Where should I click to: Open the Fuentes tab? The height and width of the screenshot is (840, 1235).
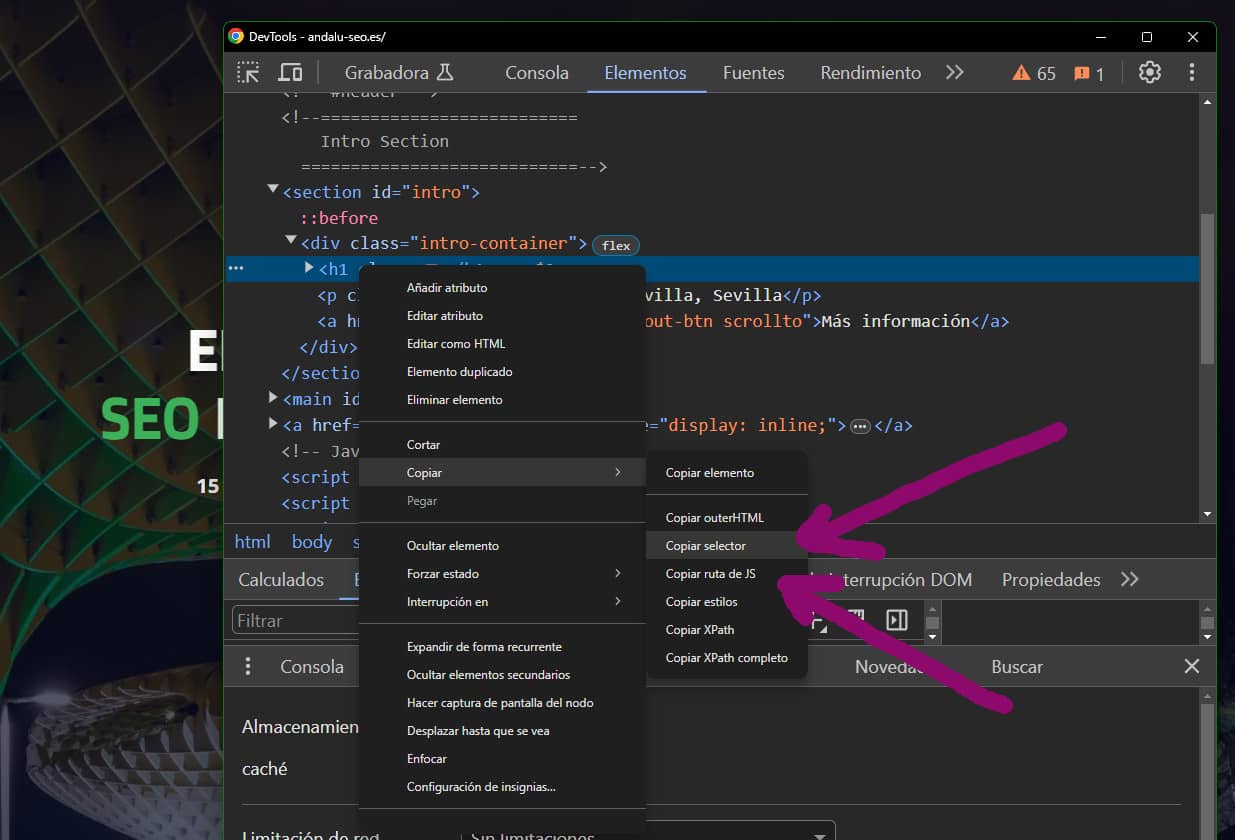(x=753, y=73)
